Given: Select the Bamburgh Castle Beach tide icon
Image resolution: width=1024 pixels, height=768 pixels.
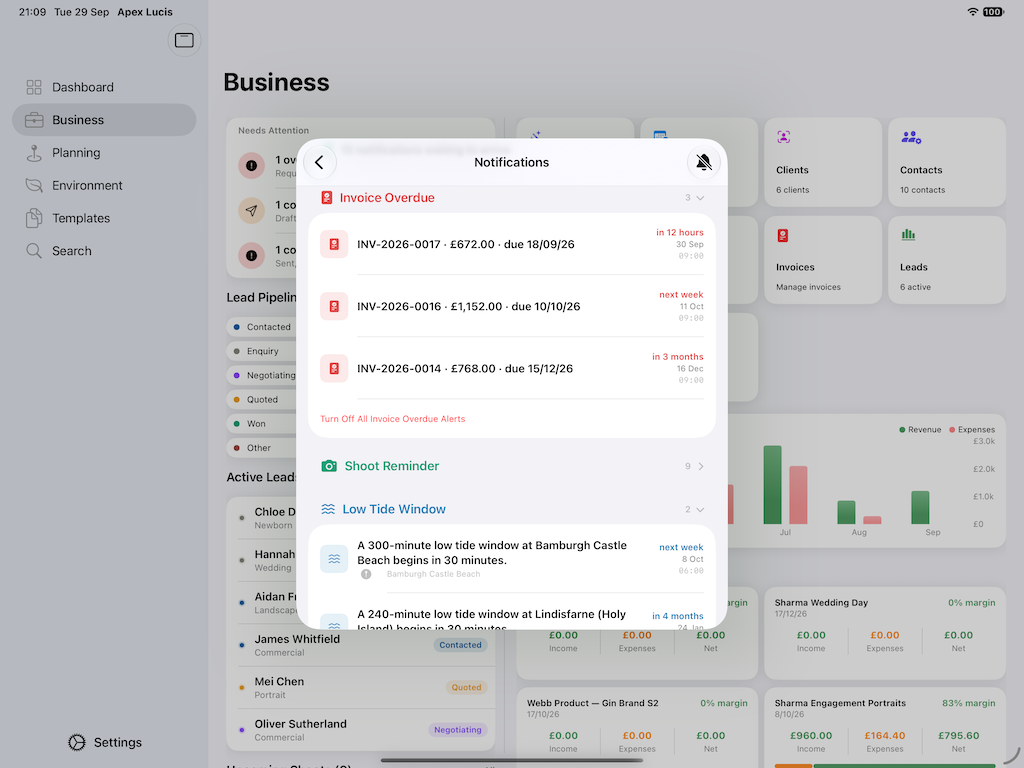Looking at the screenshot, I should coord(334,559).
